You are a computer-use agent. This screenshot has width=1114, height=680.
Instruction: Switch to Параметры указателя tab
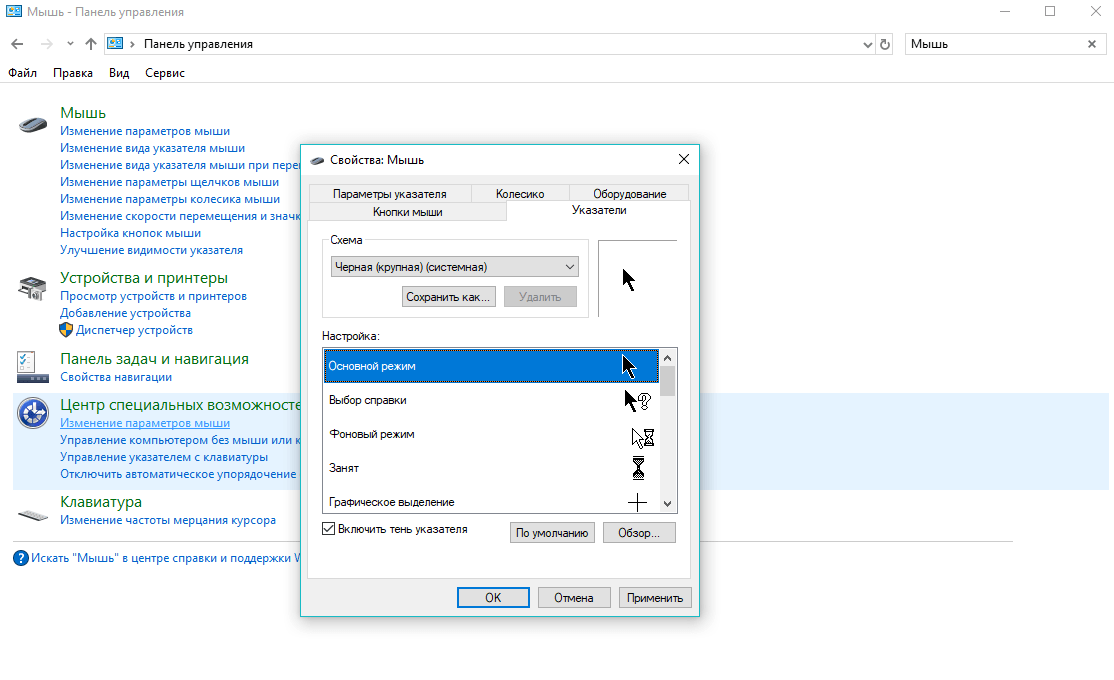point(389,193)
